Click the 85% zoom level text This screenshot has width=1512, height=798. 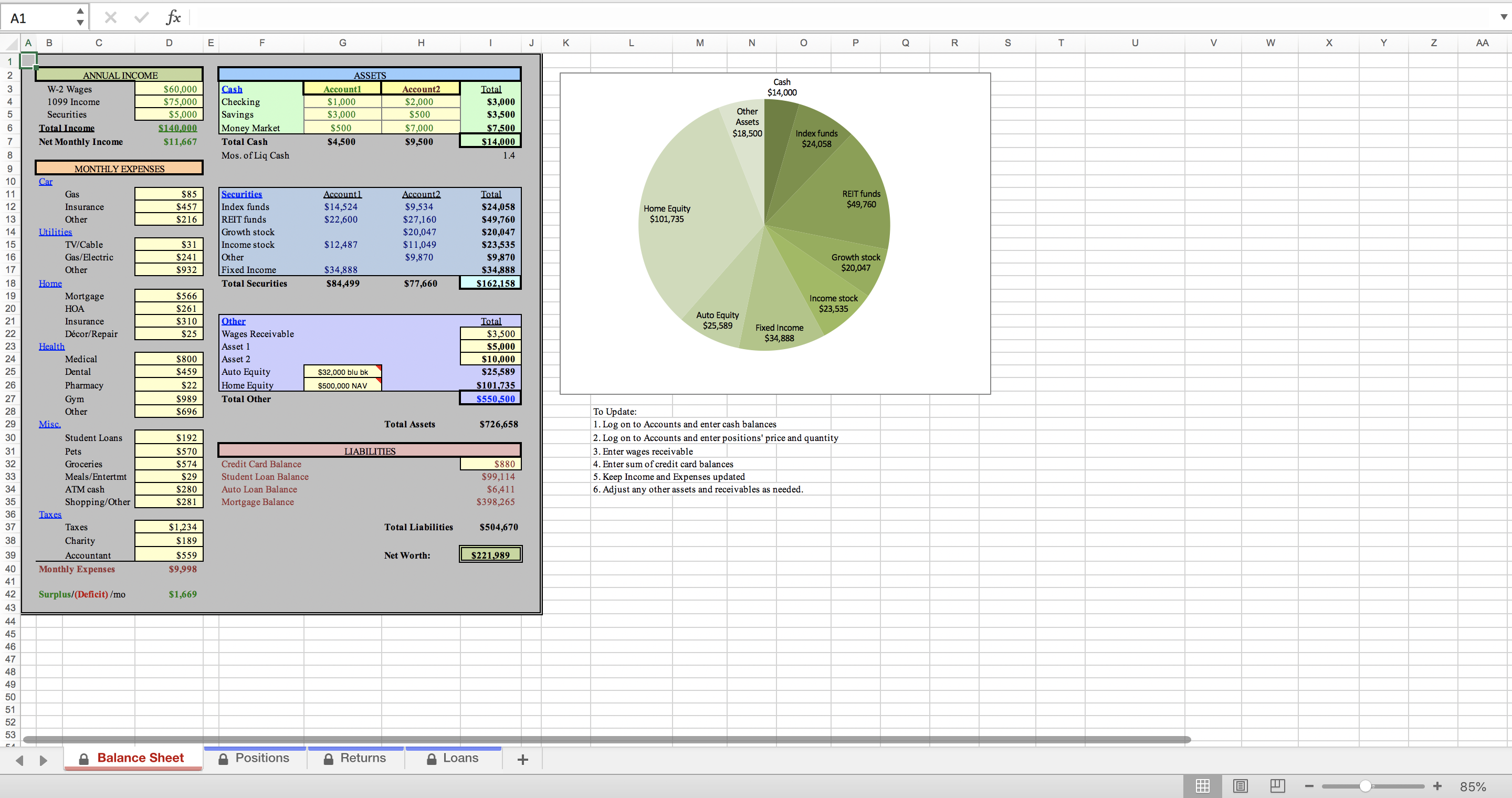pyautogui.click(x=1473, y=786)
